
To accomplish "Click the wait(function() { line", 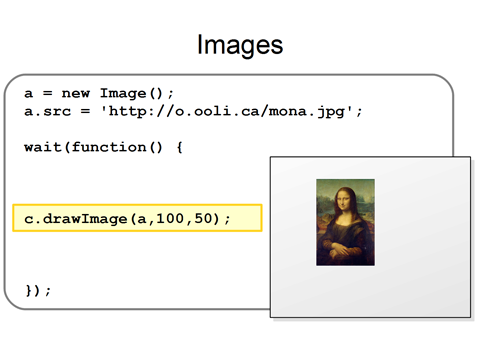I will tap(103, 147).
